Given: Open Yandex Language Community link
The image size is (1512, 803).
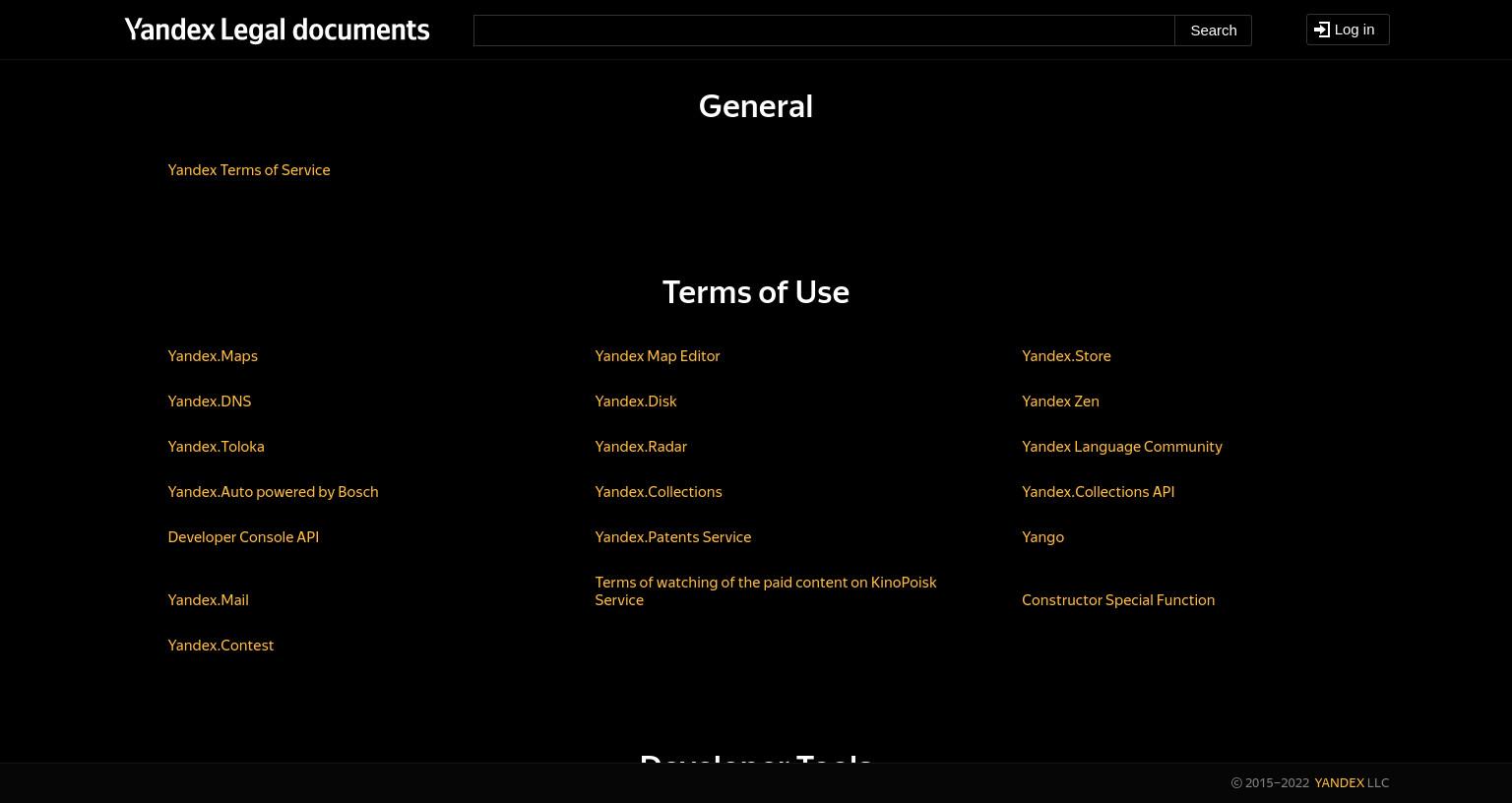Looking at the screenshot, I should (1122, 447).
